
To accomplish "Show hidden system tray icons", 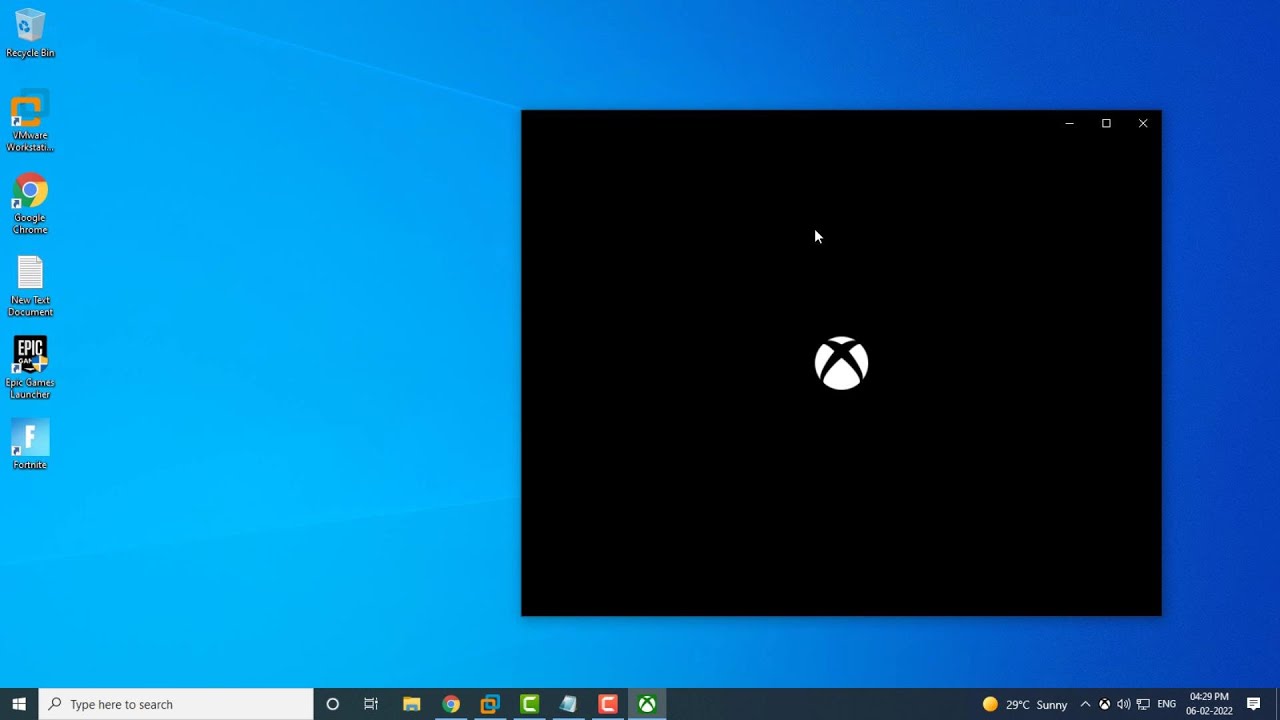I will pyautogui.click(x=1085, y=704).
